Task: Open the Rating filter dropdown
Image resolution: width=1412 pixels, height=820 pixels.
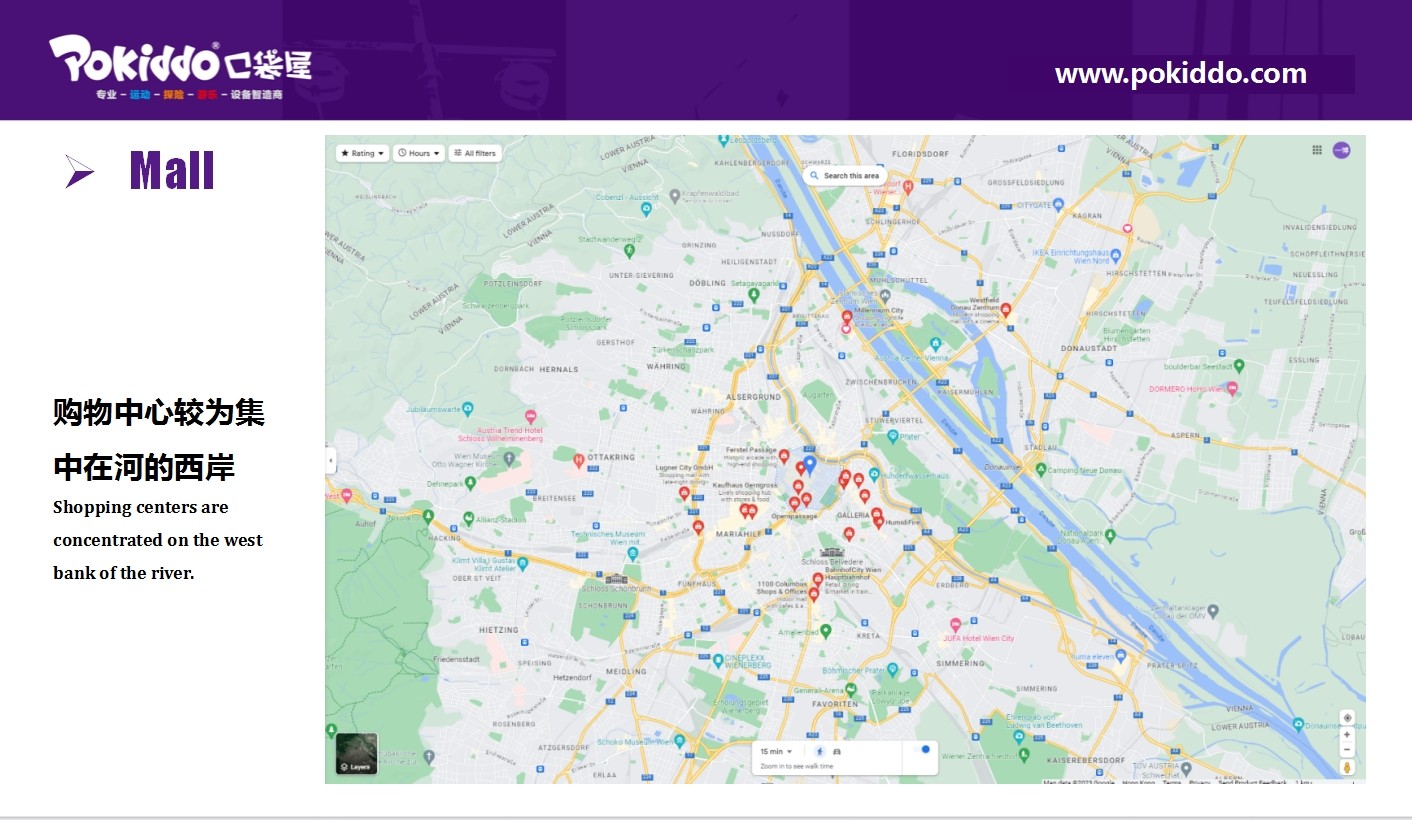Action: point(362,153)
